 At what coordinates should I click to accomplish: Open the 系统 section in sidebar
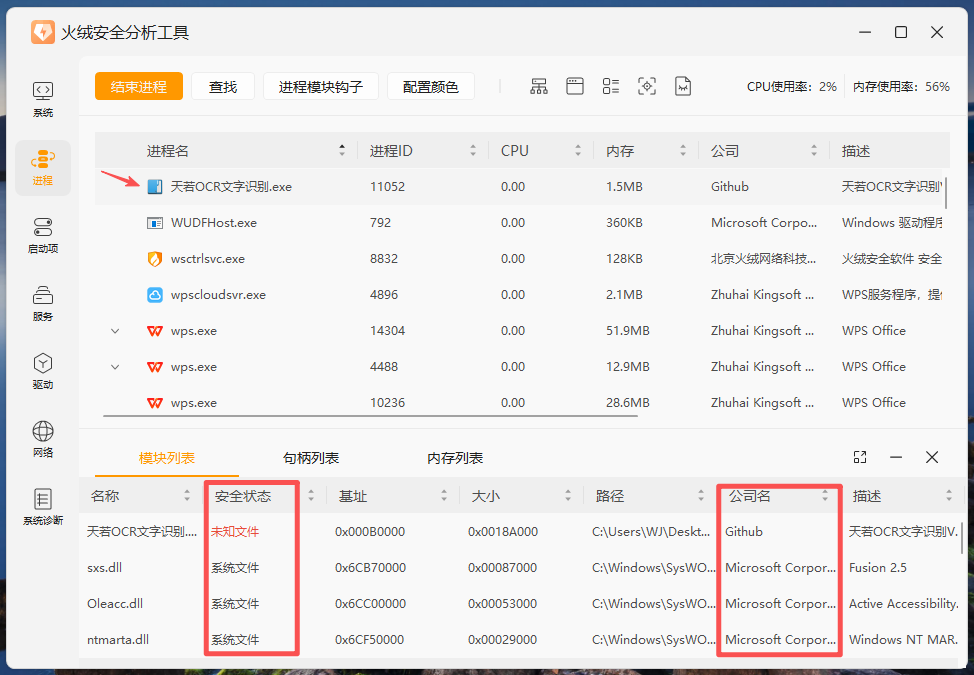pyautogui.click(x=43, y=99)
